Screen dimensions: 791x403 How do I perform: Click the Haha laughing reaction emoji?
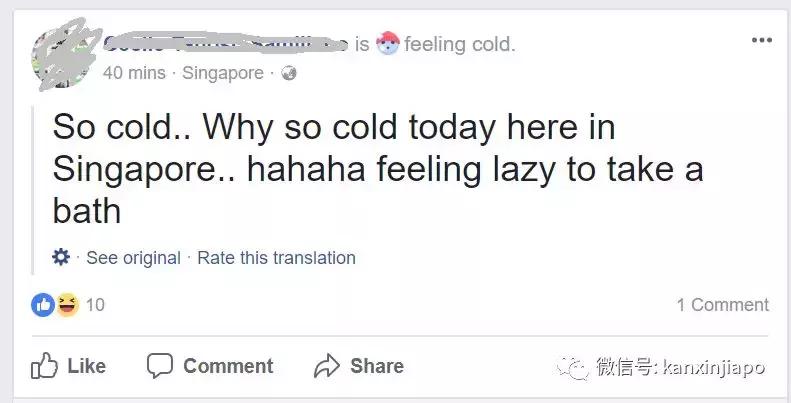[67, 305]
